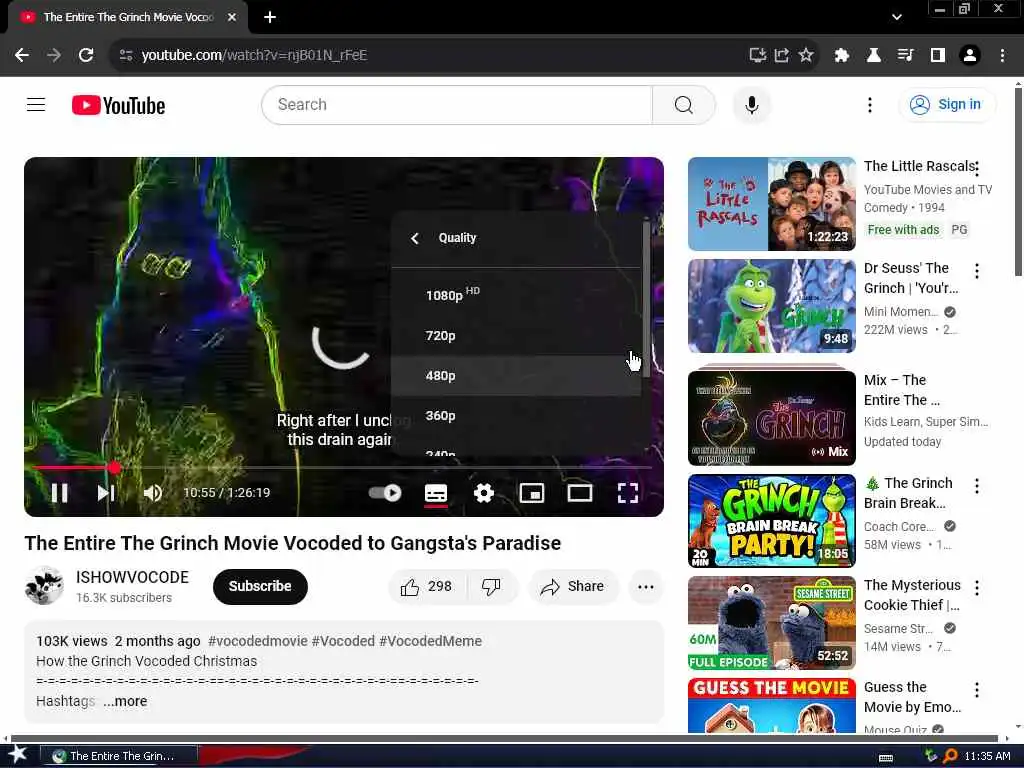This screenshot has width=1024, height=768.
Task: Open Grinch Brain Break Party thumbnail
Action: [x=771, y=520]
